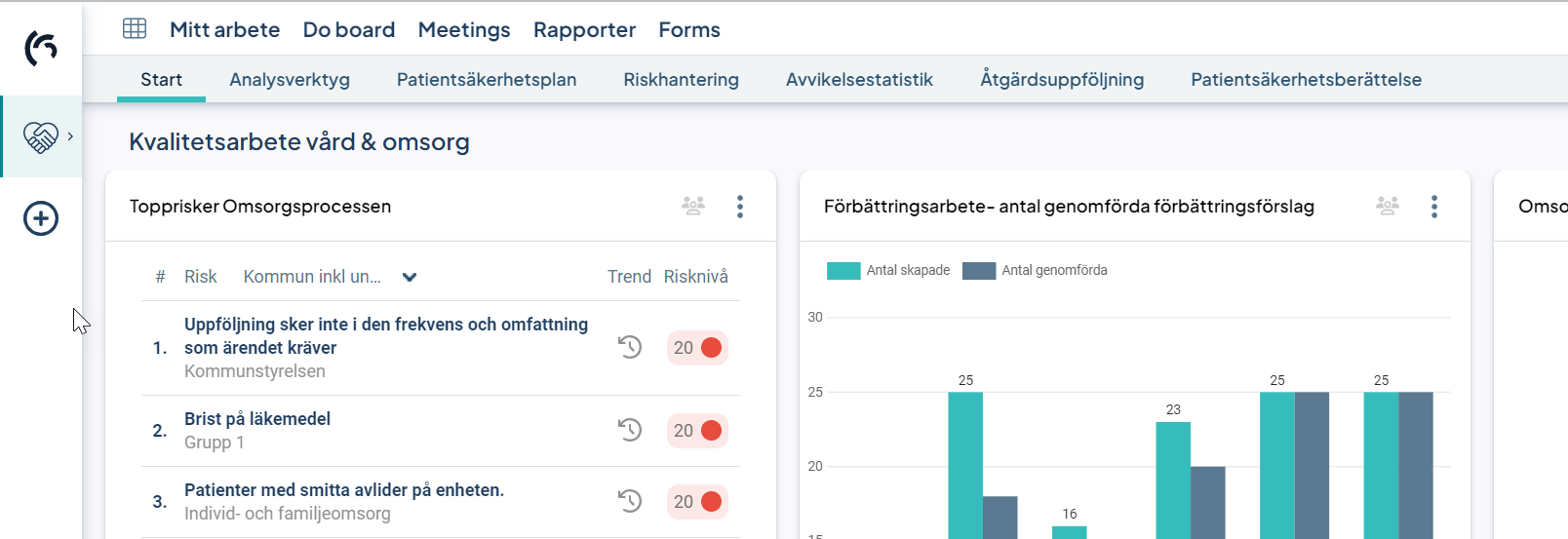This screenshot has width=1568, height=539.
Task: Click trend history icon for Uppföljning sker inte risk
Action: click(x=630, y=347)
